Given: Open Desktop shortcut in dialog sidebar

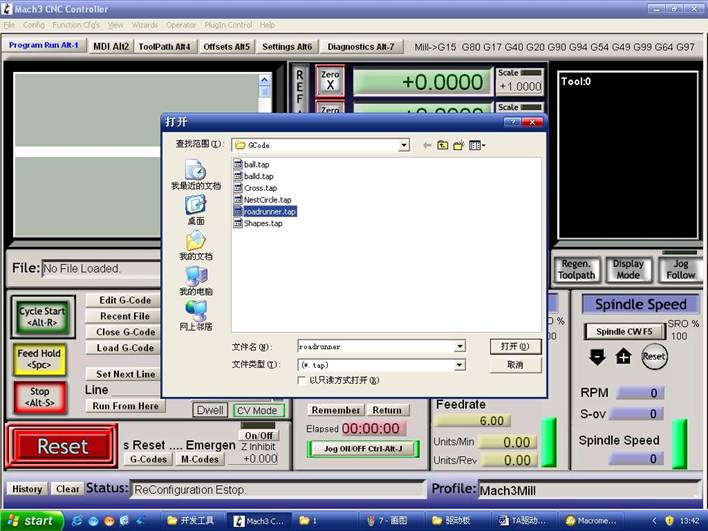Looking at the screenshot, I should [x=196, y=210].
